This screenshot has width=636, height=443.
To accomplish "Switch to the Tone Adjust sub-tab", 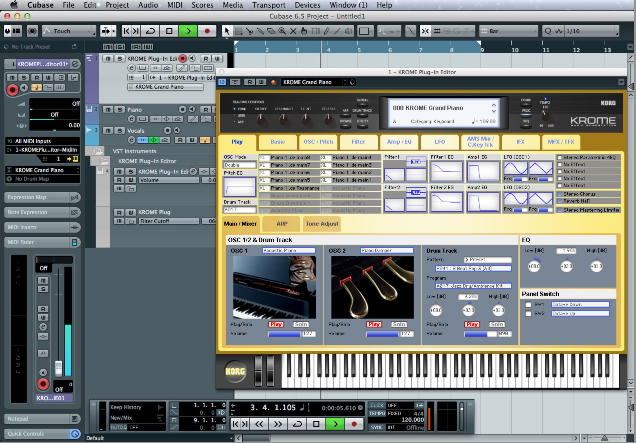I will pos(322,224).
